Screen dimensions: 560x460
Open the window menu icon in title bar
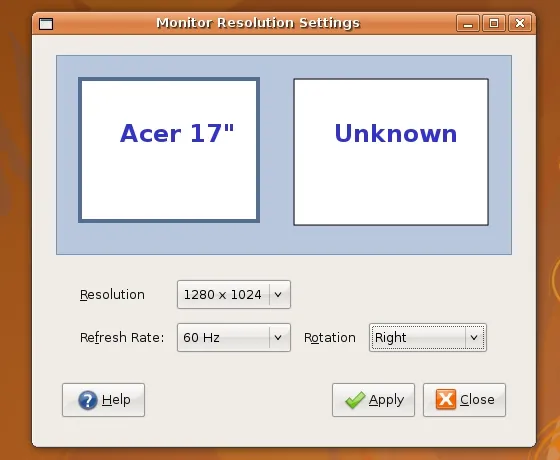coord(46,24)
